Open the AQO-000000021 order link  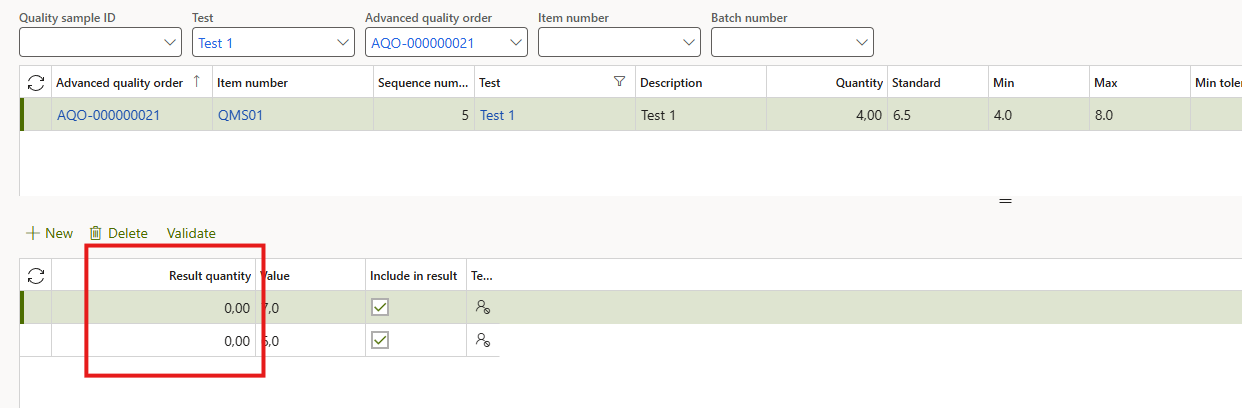[x=108, y=115]
